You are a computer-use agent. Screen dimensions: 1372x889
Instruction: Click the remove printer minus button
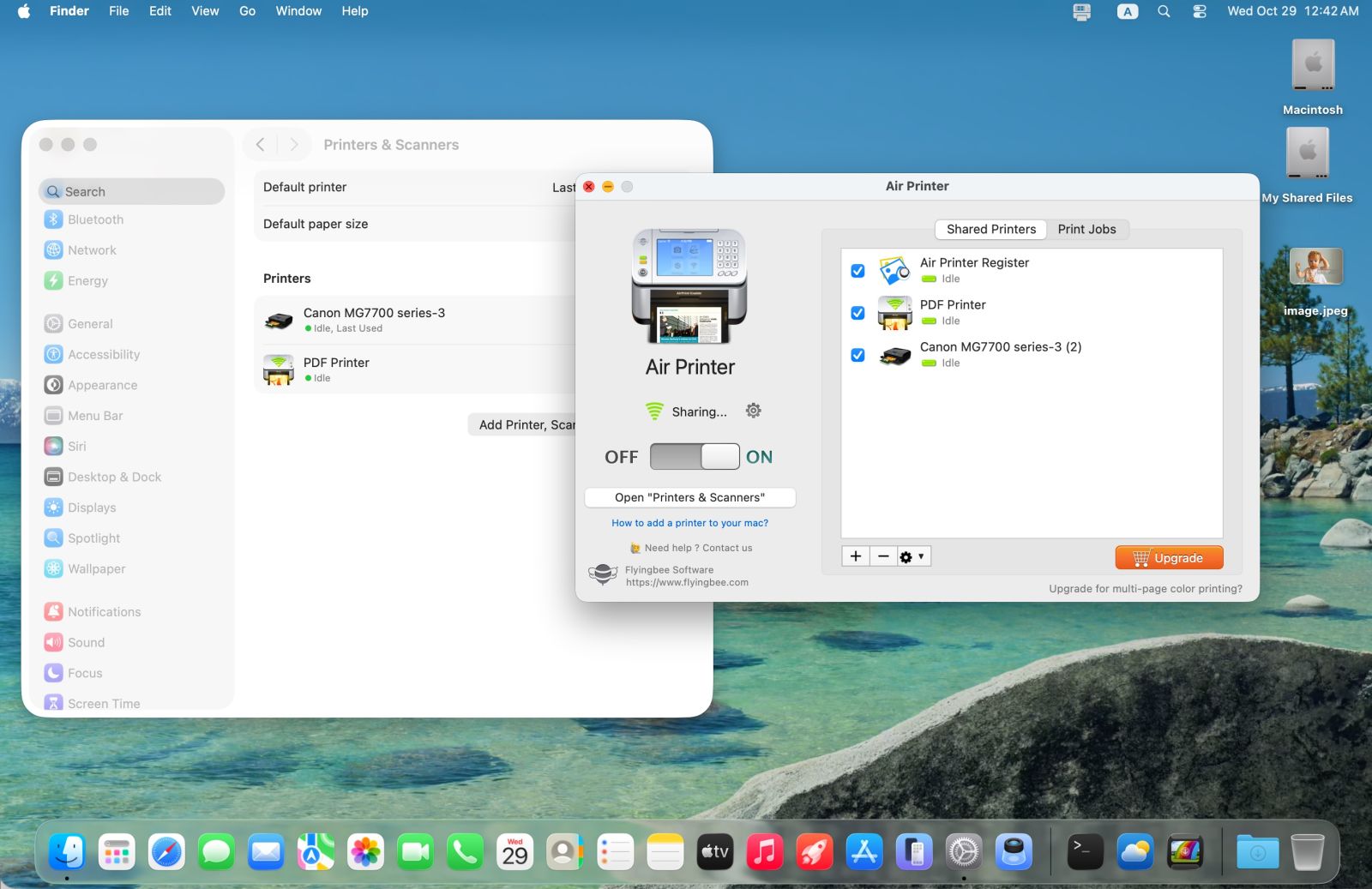(883, 556)
